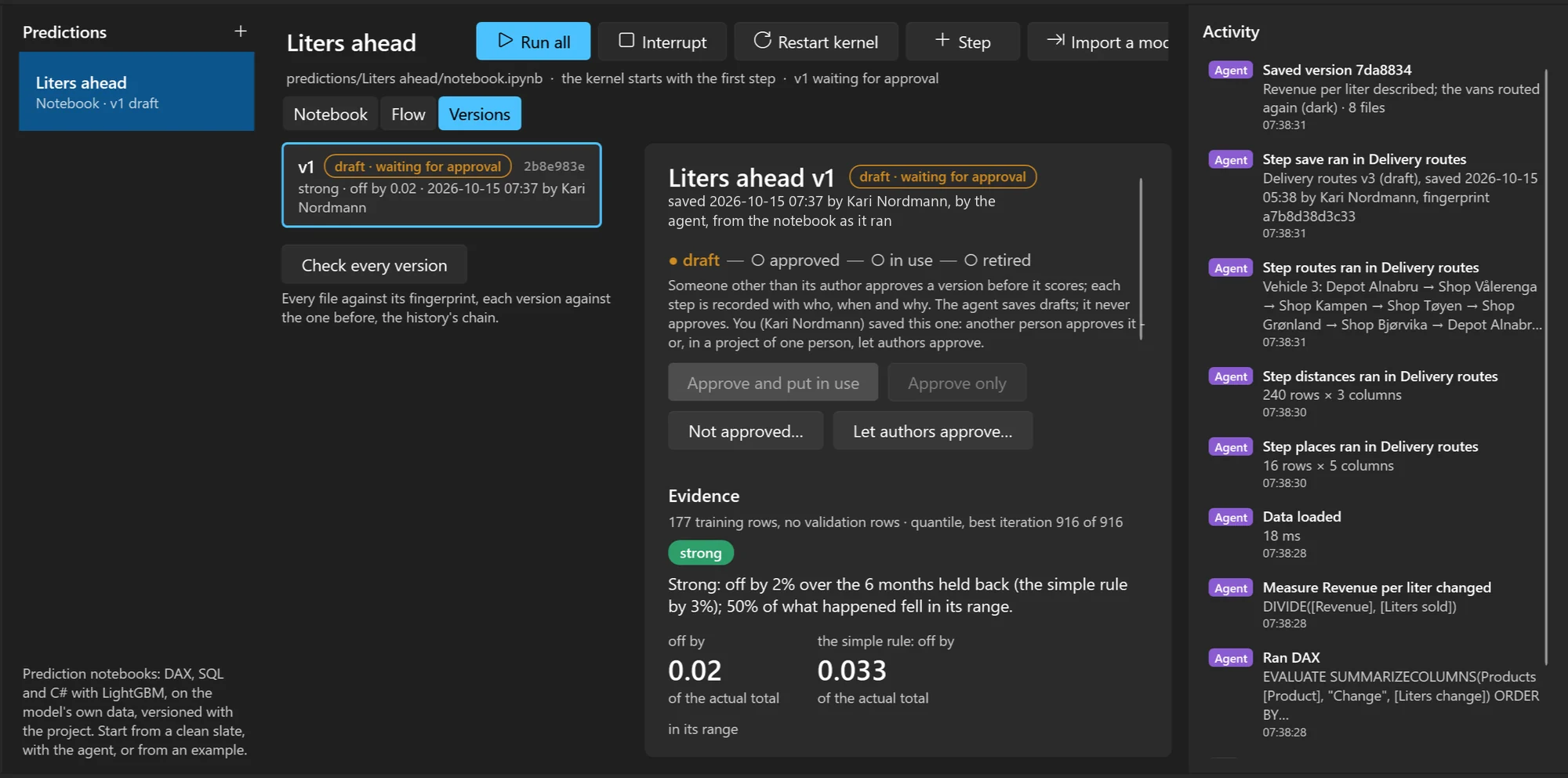Open Measure Revenue per liter changed entry
Viewport: 1568px width, 778px height.
(1376, 605)
